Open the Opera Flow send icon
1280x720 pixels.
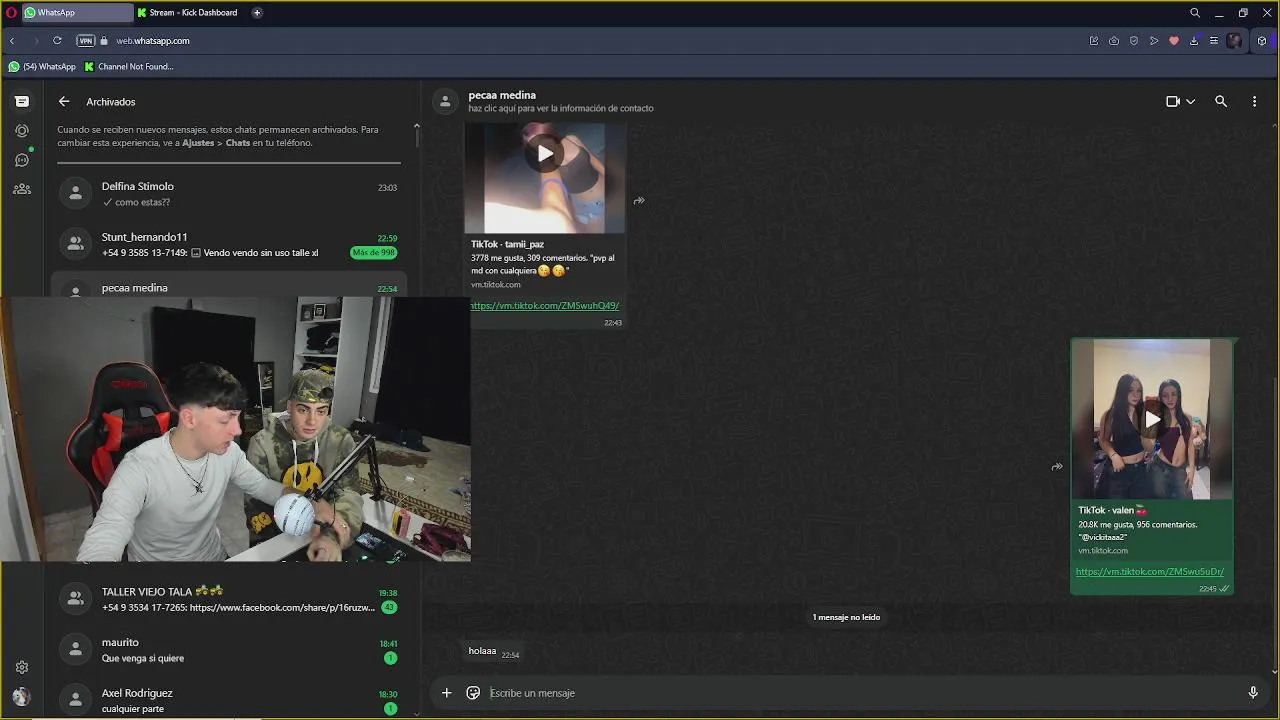pyautogui.click(x=1154, y=41)
